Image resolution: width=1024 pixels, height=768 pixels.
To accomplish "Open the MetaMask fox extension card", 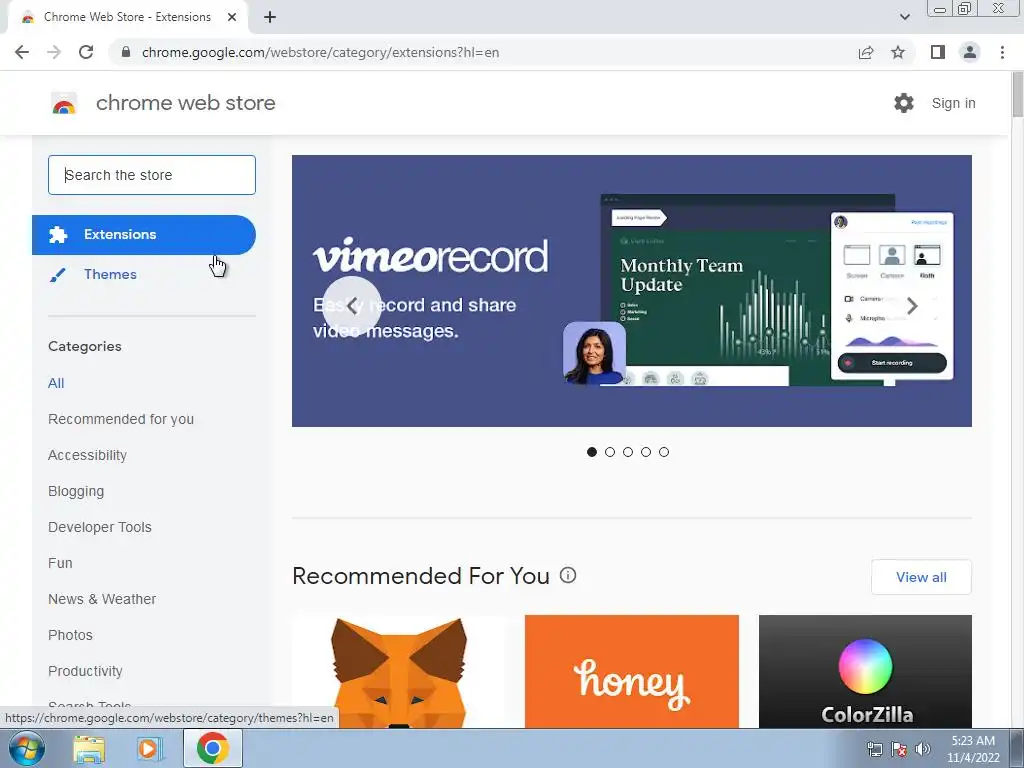I will click(x=399, y=671).
